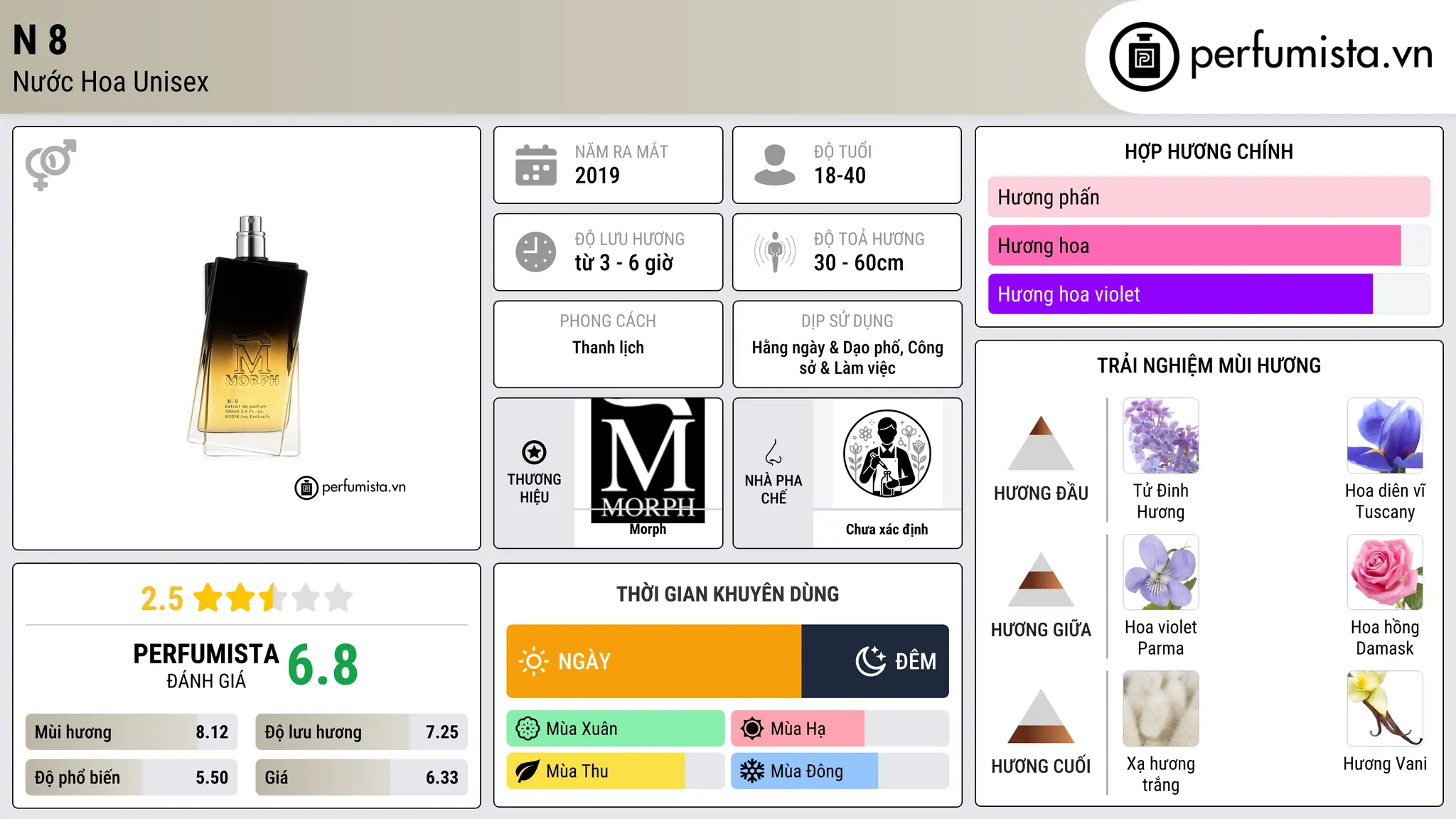
Task: Click the flower icon beside Mùa Xuân
Action: click(528, 729)
